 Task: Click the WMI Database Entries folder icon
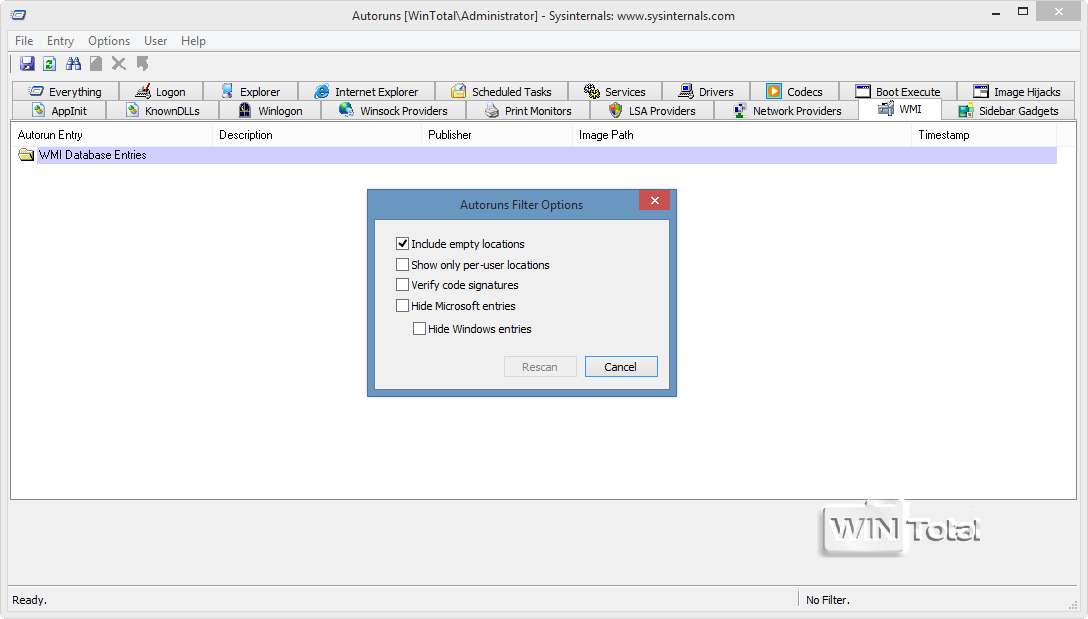[26, 155]
